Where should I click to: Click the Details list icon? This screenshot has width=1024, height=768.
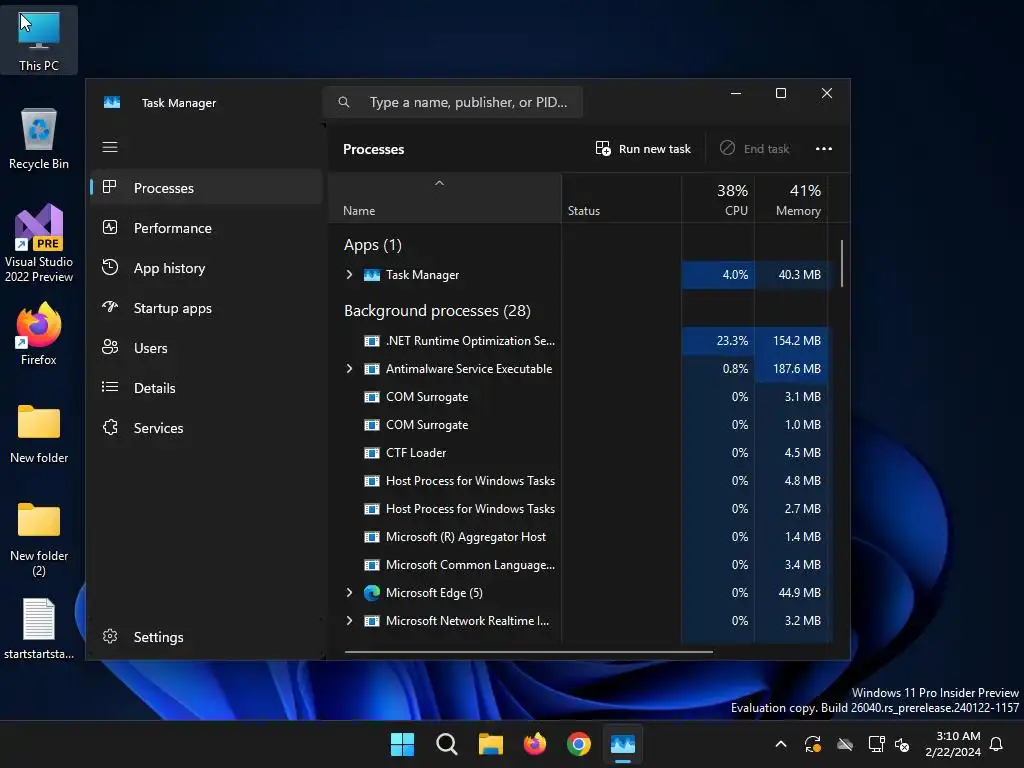click(110, 387)
